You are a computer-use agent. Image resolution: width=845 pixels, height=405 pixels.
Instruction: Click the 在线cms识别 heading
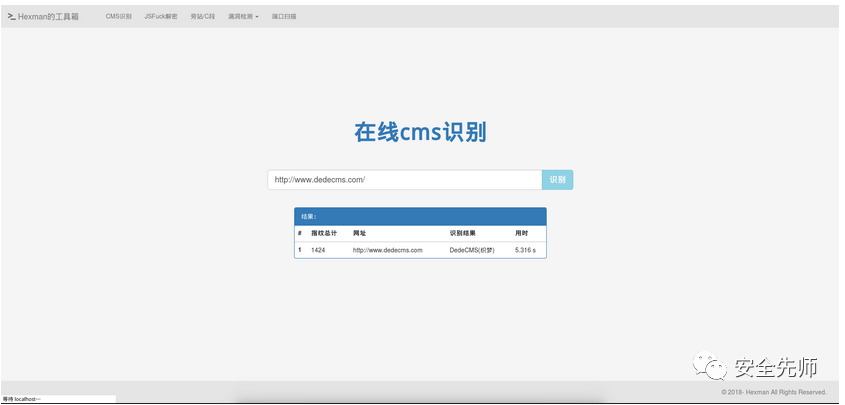coord(420,132)
